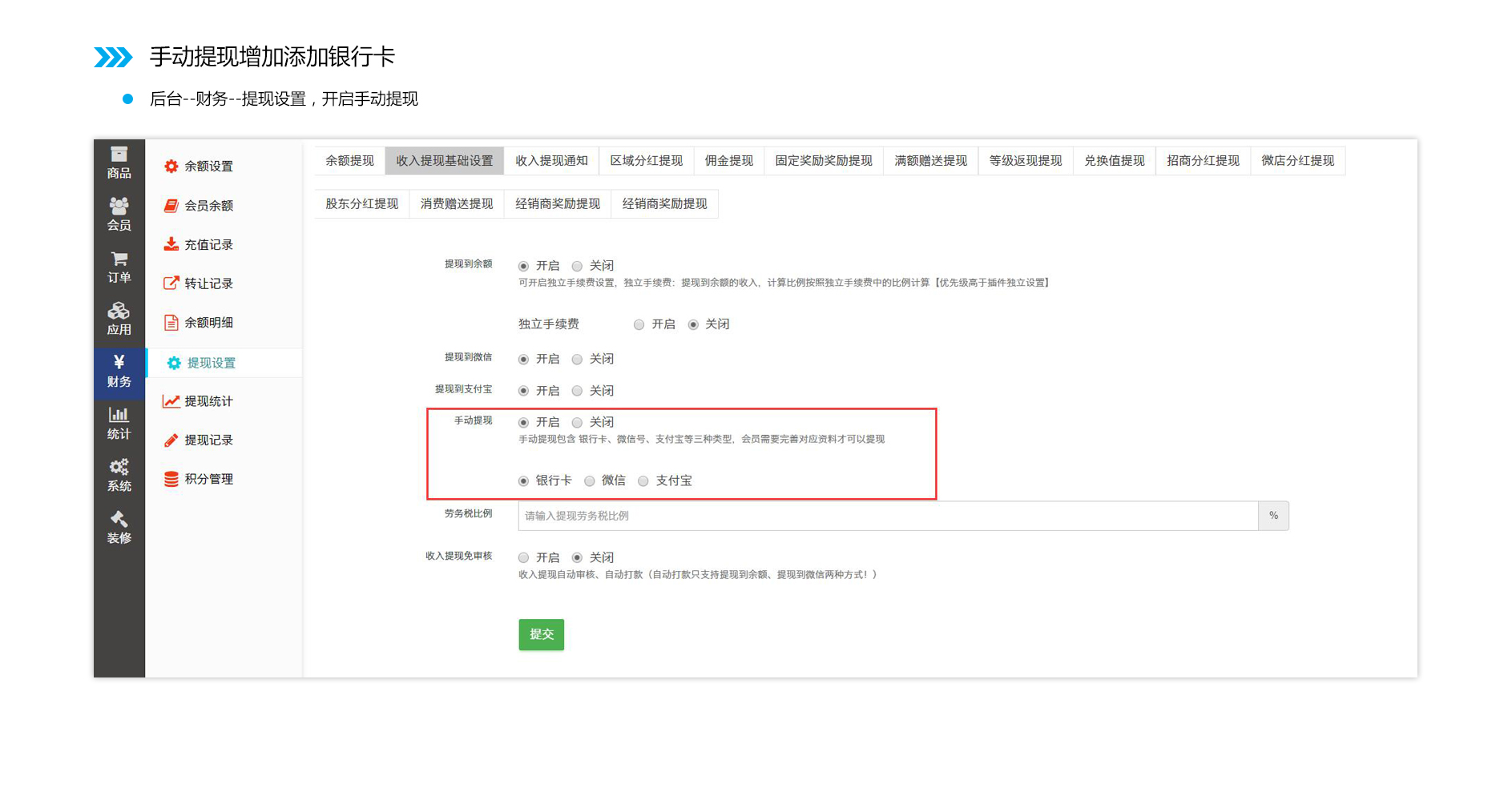Enable 提现到余额 with 开启 radio
The image size is (1512, 792).
point(523,266)
